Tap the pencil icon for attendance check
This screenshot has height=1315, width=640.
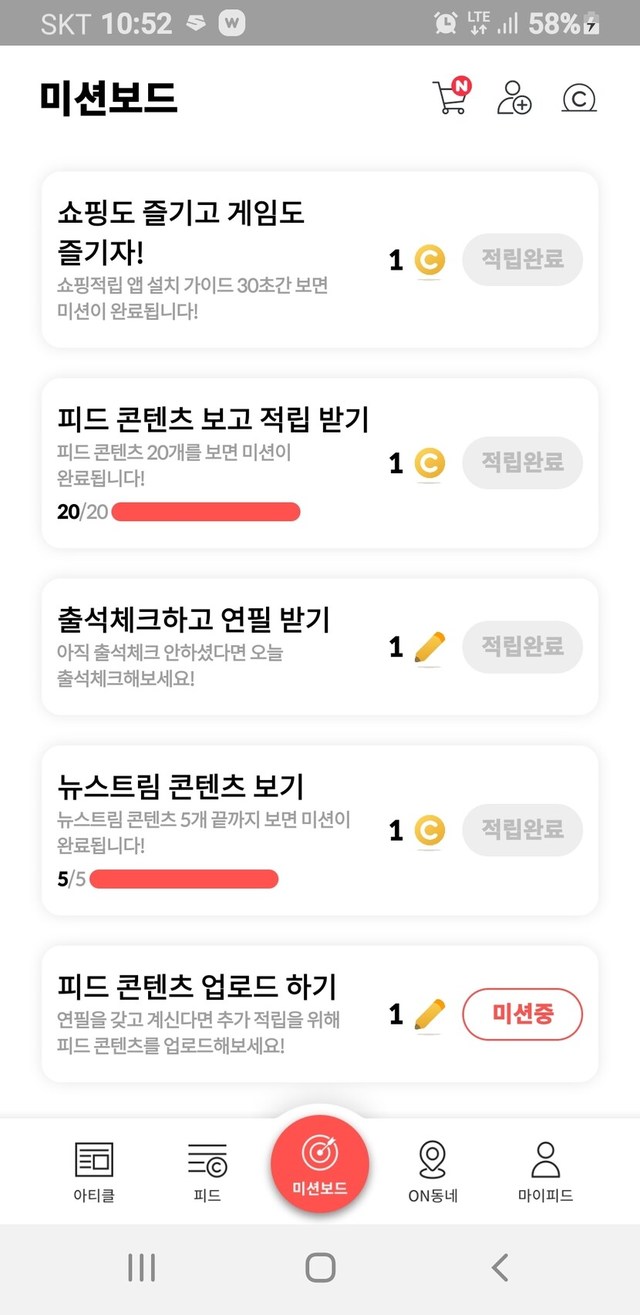coord(429,647)
